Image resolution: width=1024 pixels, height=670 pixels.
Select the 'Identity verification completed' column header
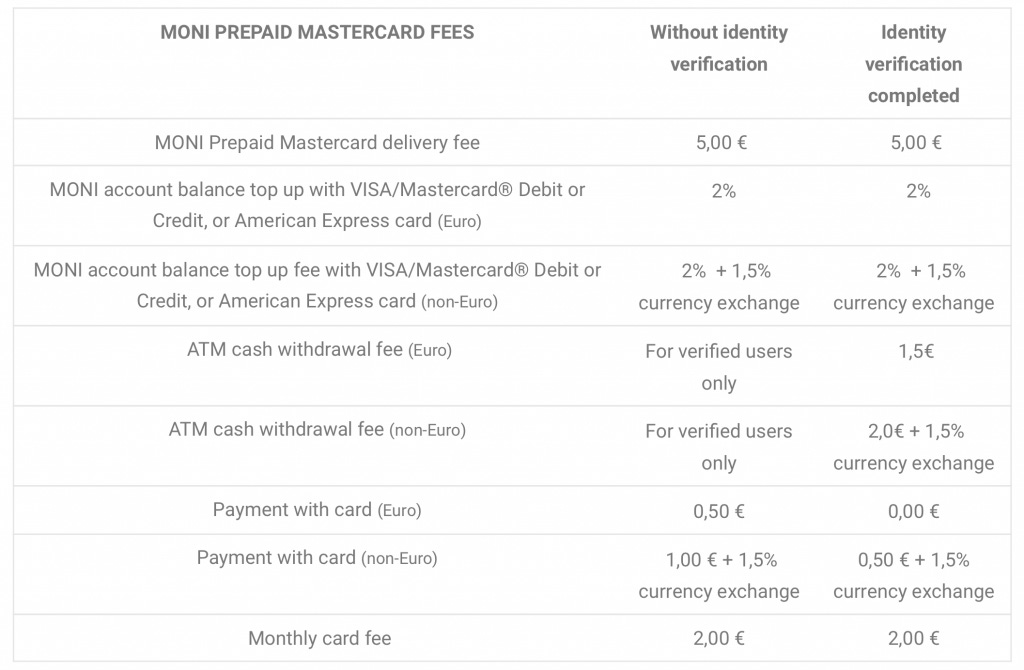tap(914, 64)
